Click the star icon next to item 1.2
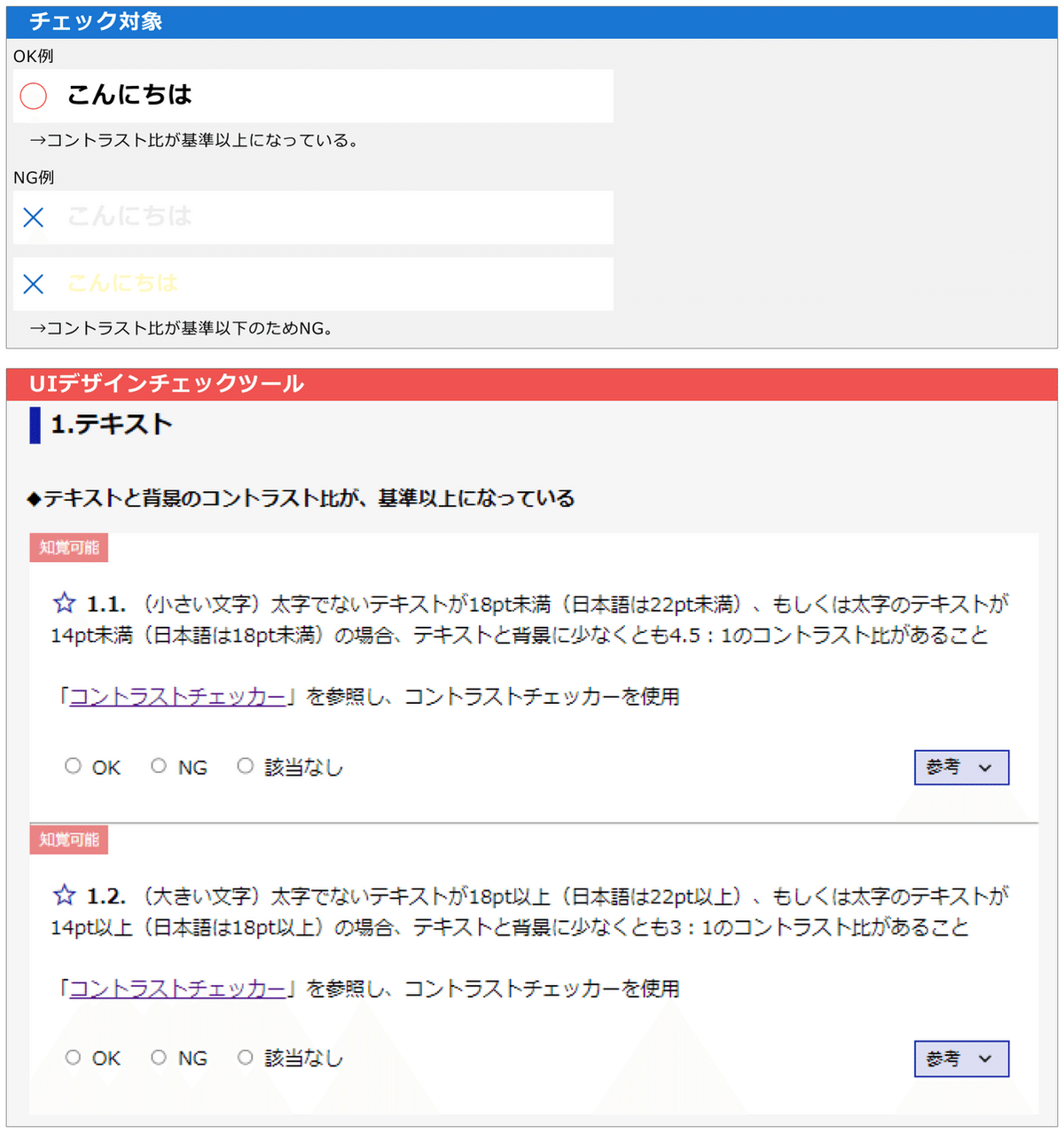 [x=63, y=895]
